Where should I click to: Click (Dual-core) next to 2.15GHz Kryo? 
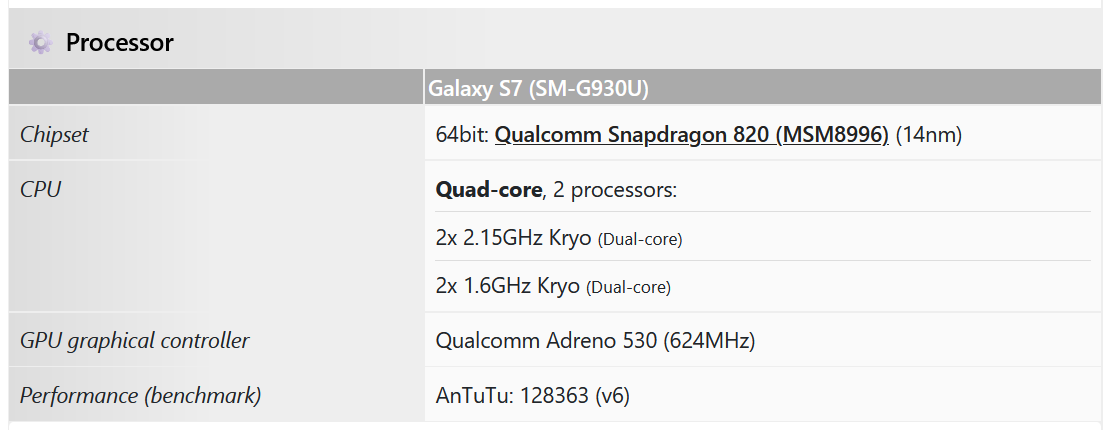click(x=640, y=239)
